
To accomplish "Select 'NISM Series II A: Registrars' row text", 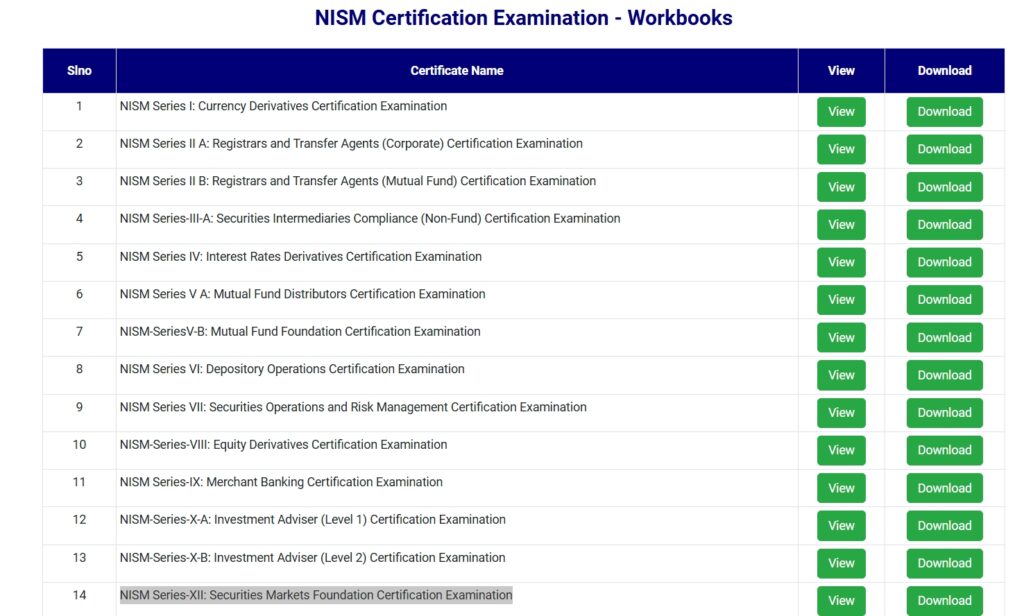I will (x=351, y=144).
